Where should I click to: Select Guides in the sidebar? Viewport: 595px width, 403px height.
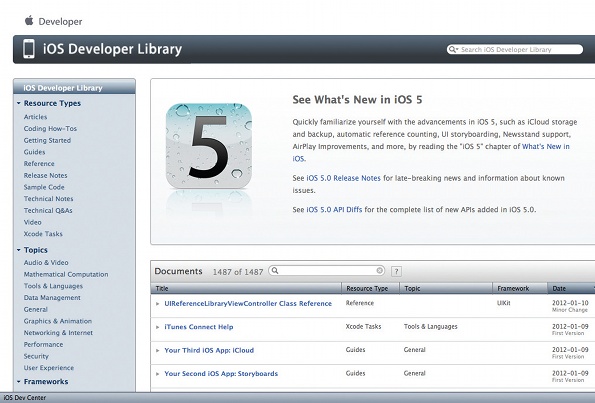(x=34, y=152)
